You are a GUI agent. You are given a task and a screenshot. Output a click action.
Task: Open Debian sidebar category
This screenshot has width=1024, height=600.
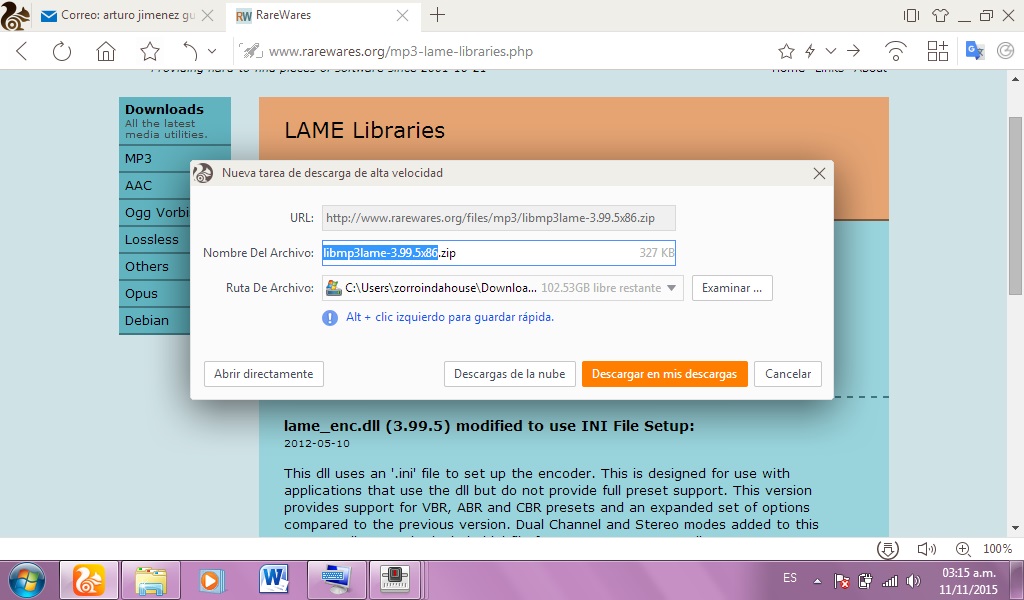[x=147, y=321]
